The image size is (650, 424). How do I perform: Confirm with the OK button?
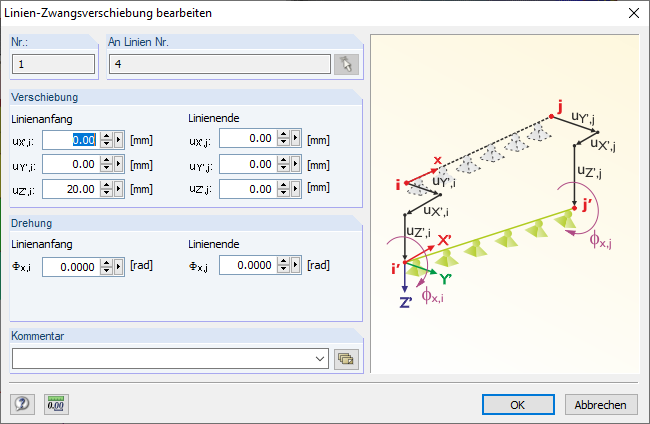point(518,405)
